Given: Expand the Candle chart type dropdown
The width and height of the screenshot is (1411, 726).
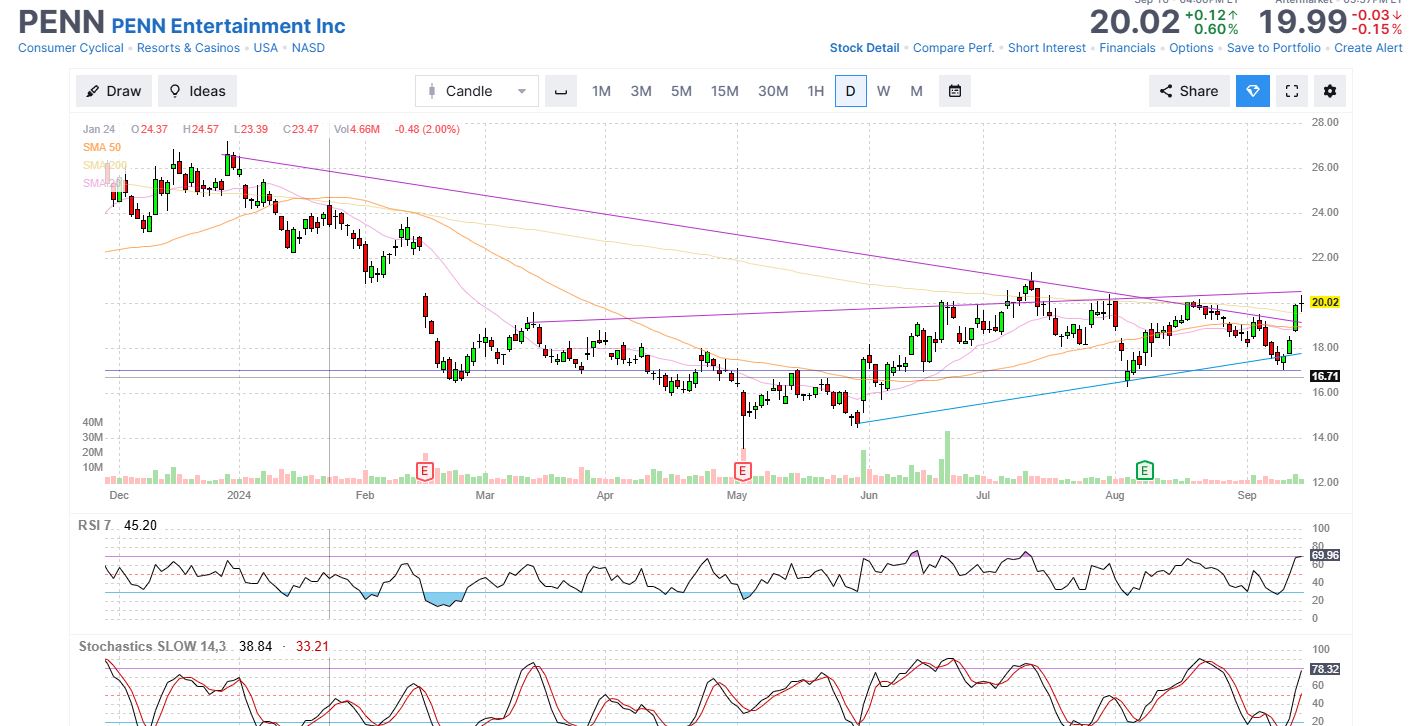Looking at the screenshot, I should 477,91.
